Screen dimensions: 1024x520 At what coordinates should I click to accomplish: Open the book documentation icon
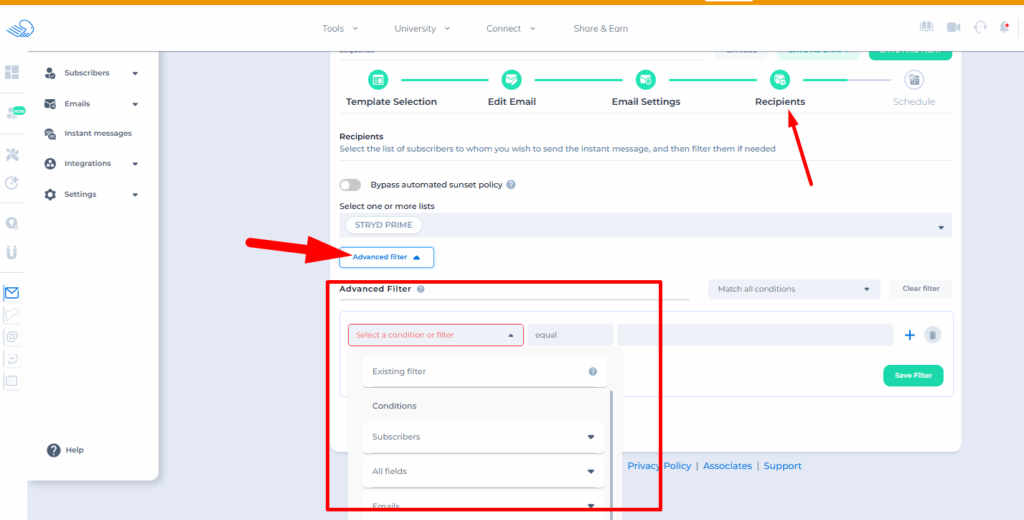[926, 28]
